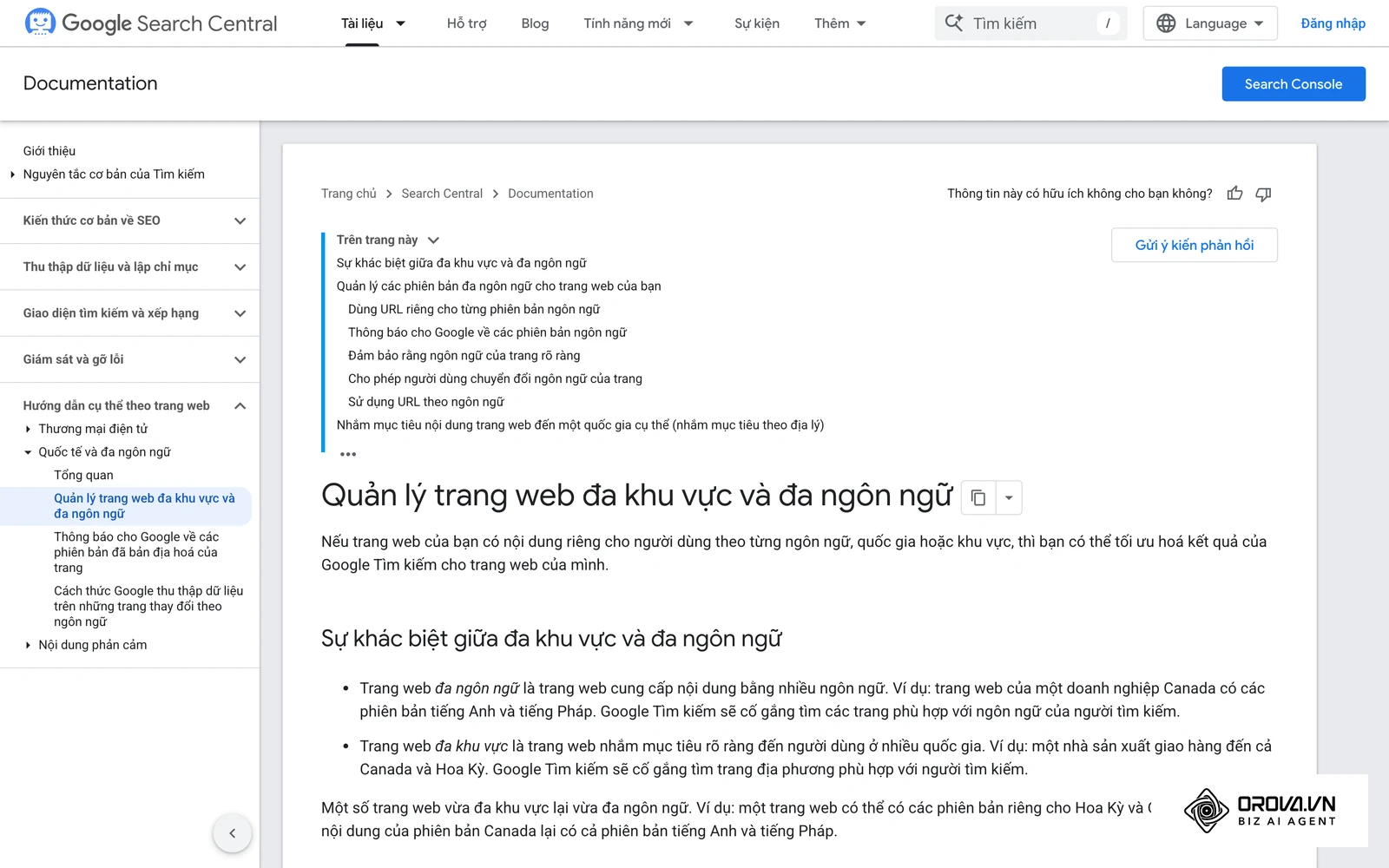Copy the page using the copy icon
The image size is (1389, 868).
coord(978,497)
